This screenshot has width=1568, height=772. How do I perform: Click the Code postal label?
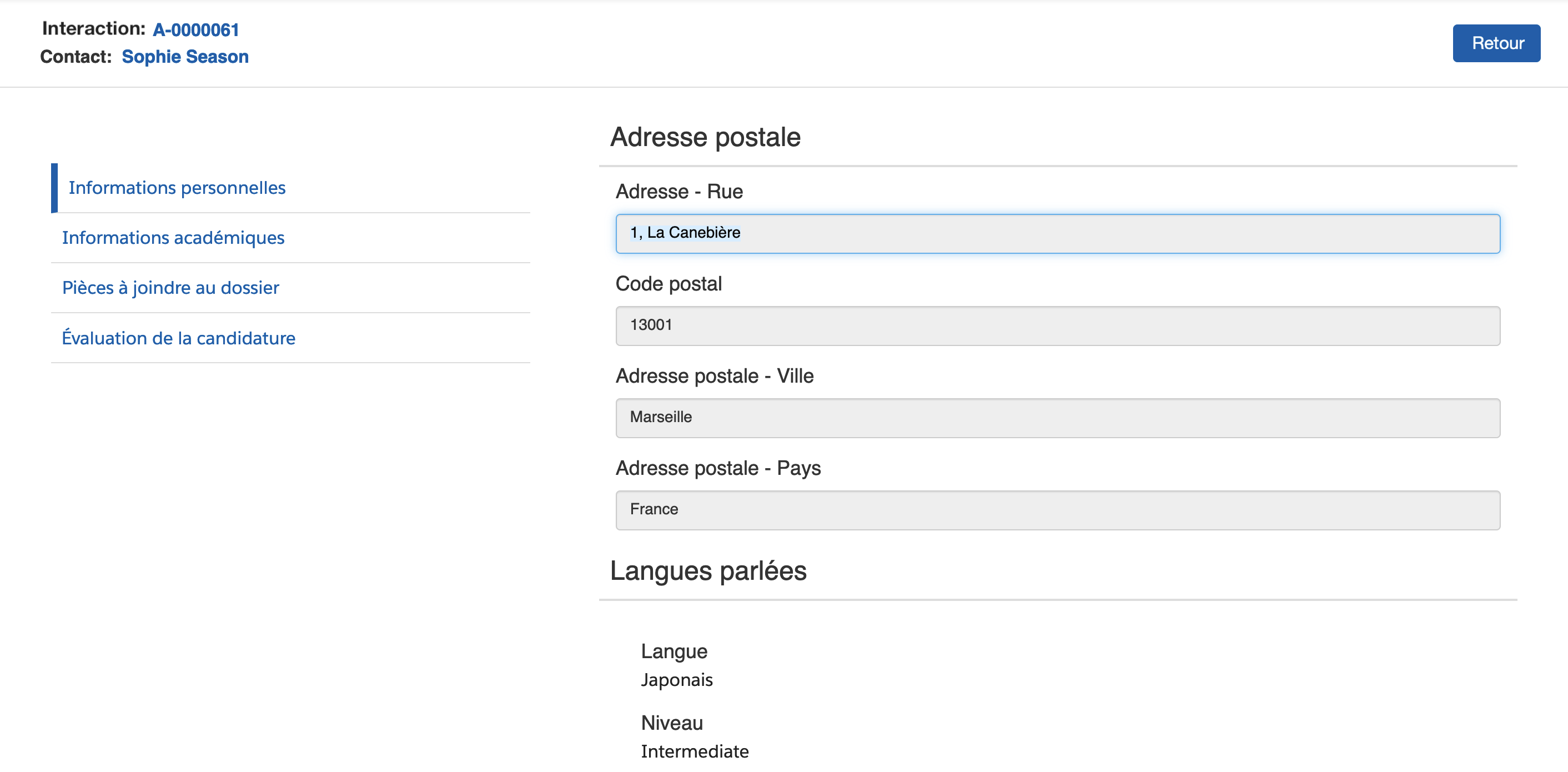669,284
